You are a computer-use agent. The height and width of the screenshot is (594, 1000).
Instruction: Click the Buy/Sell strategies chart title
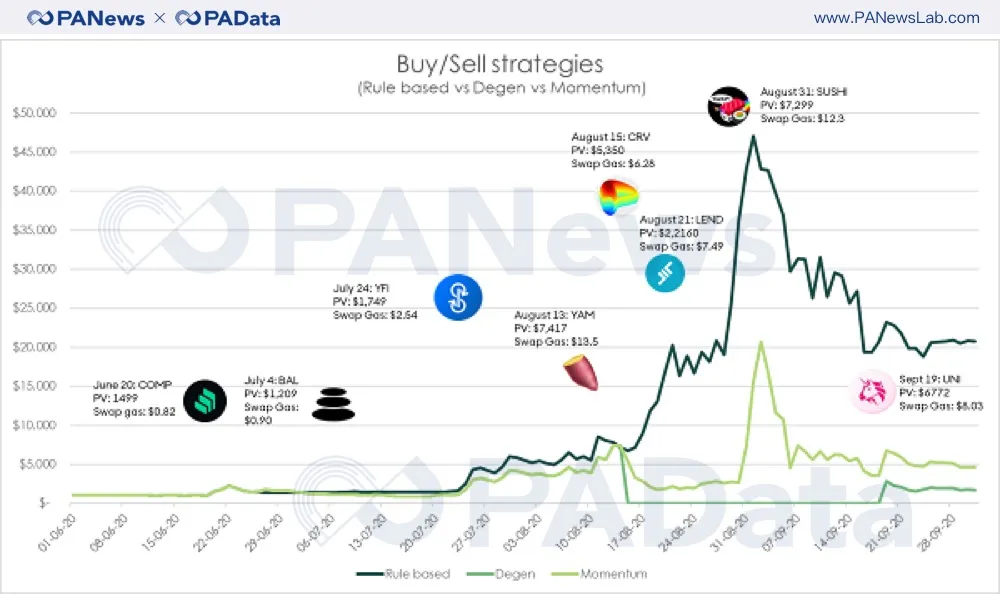[x=500, y=64]
